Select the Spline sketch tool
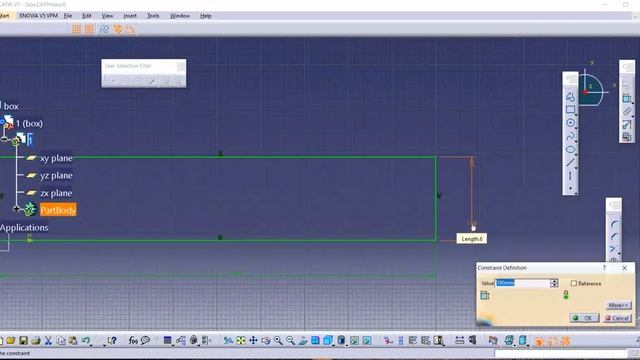 coord(570,136)
